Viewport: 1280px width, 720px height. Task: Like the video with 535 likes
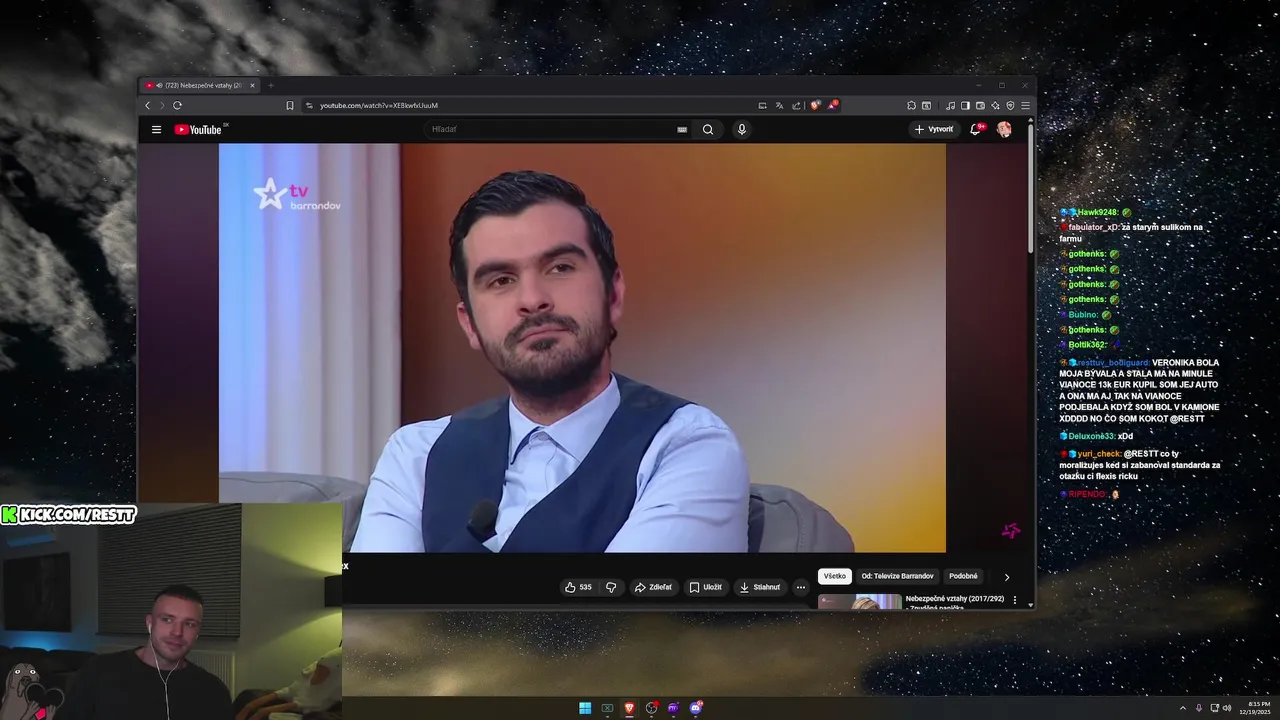coord(578,587)
